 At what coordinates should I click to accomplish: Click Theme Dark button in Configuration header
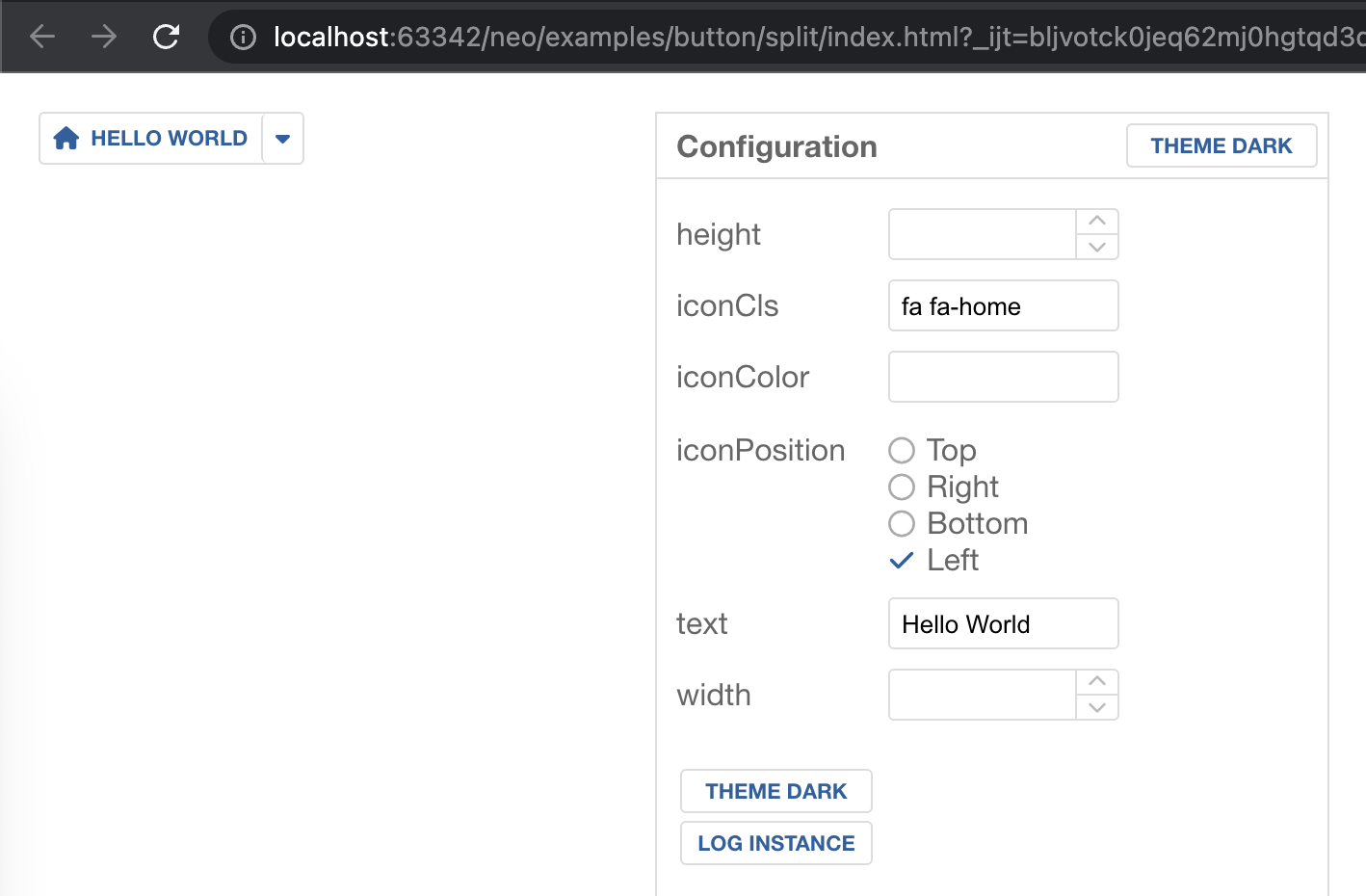coord(1222,145)
